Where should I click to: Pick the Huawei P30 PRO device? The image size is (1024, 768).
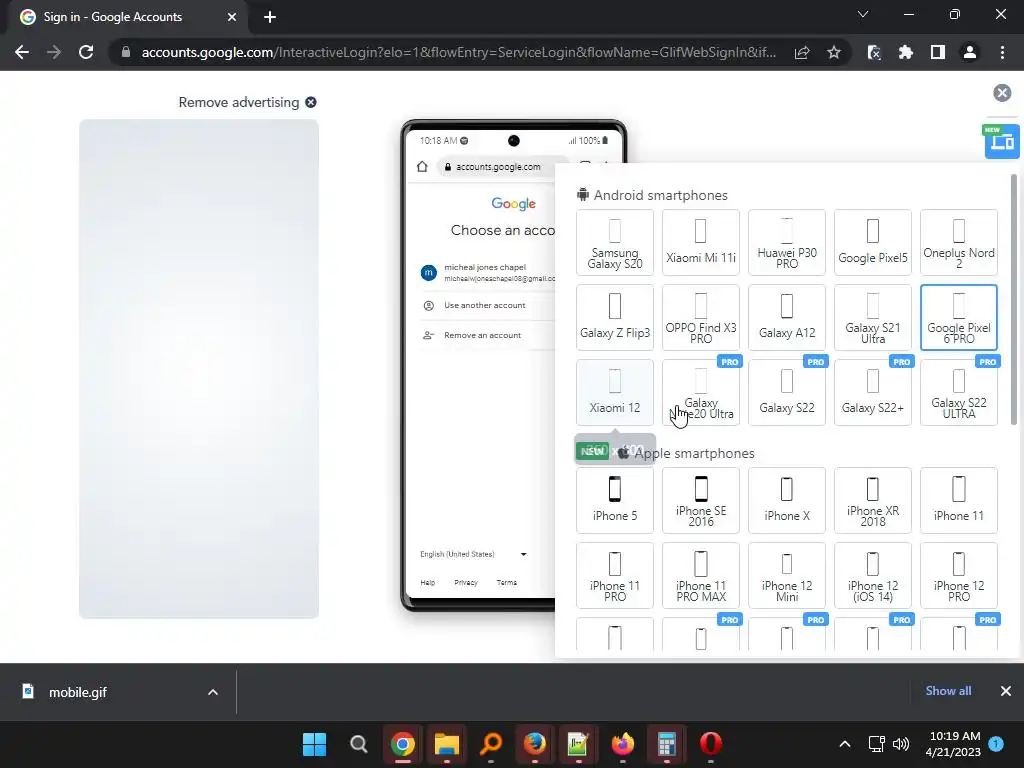coord(787,242)
